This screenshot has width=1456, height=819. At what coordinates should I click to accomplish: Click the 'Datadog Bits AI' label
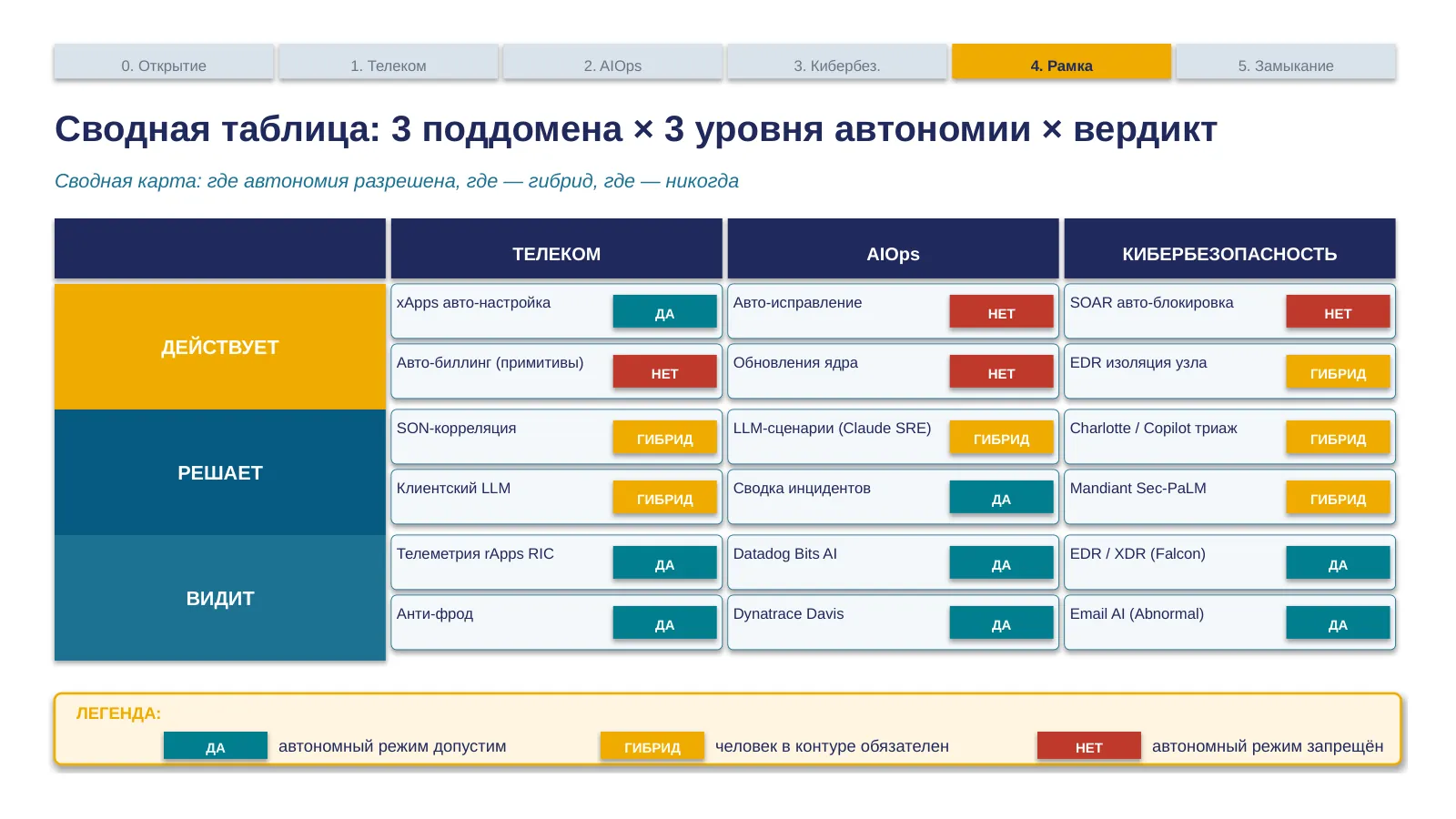pos(785,554)
